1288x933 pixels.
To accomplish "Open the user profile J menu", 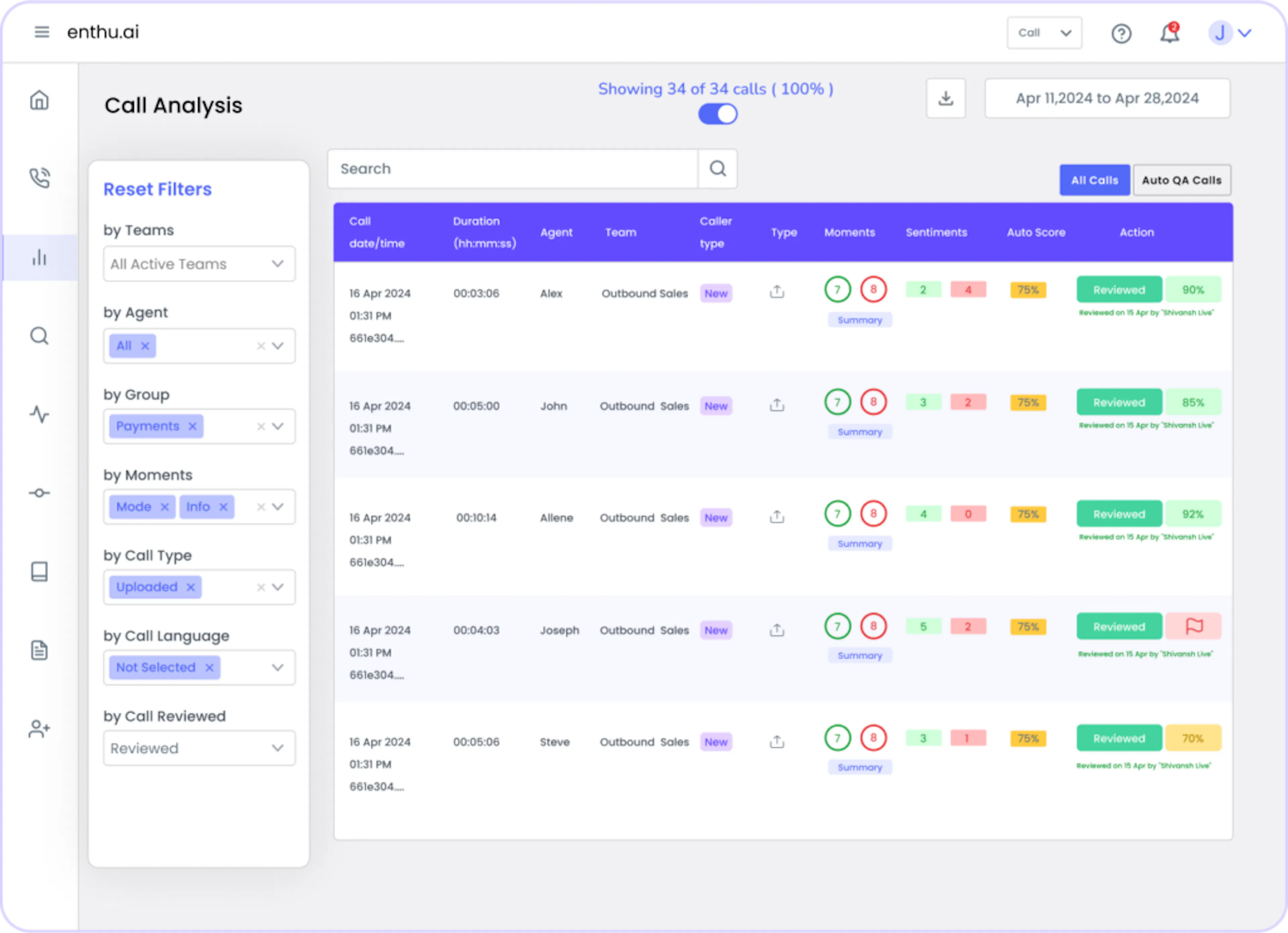I will [1230, 33].
